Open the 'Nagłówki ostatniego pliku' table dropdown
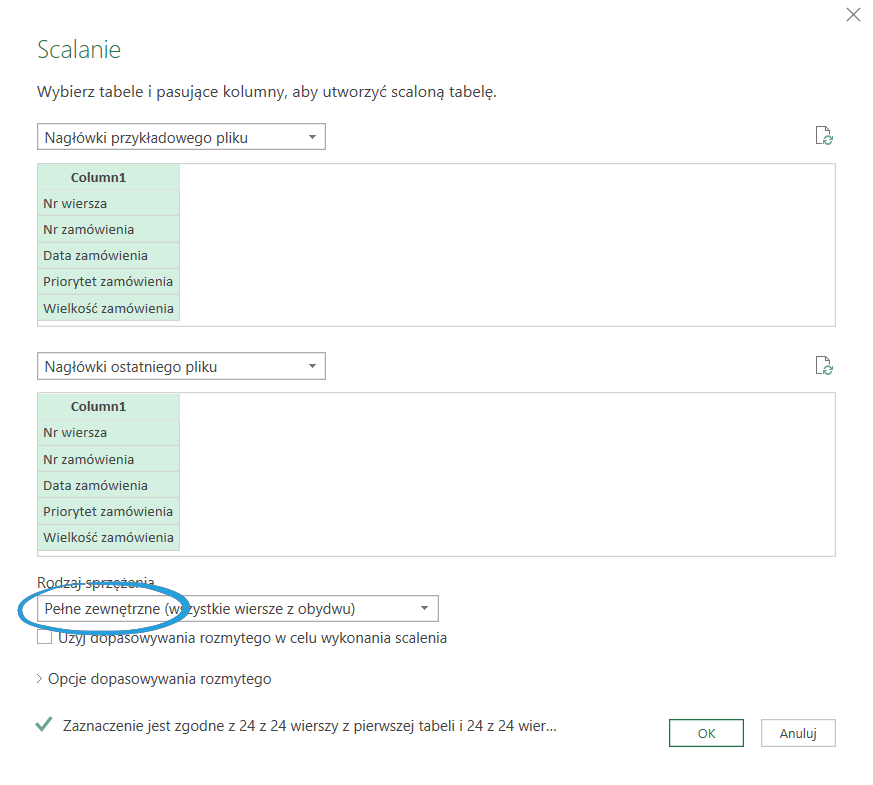 (181, 367)
